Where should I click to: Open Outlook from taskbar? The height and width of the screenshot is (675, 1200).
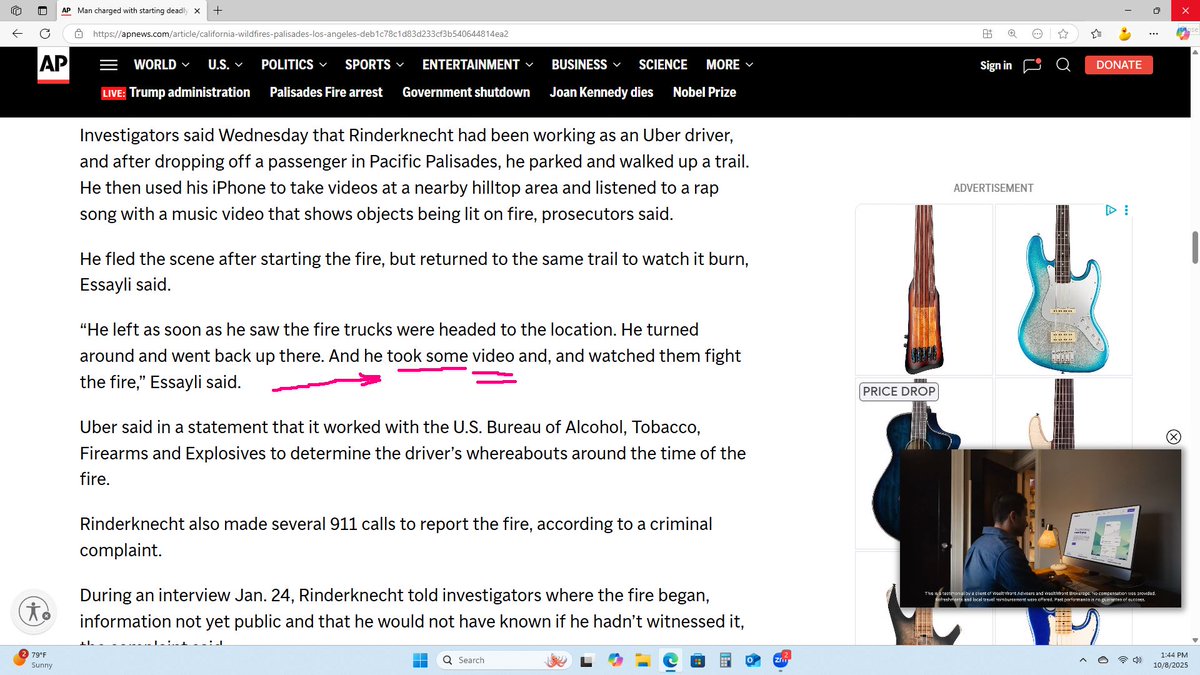click(x=755, y=660)
